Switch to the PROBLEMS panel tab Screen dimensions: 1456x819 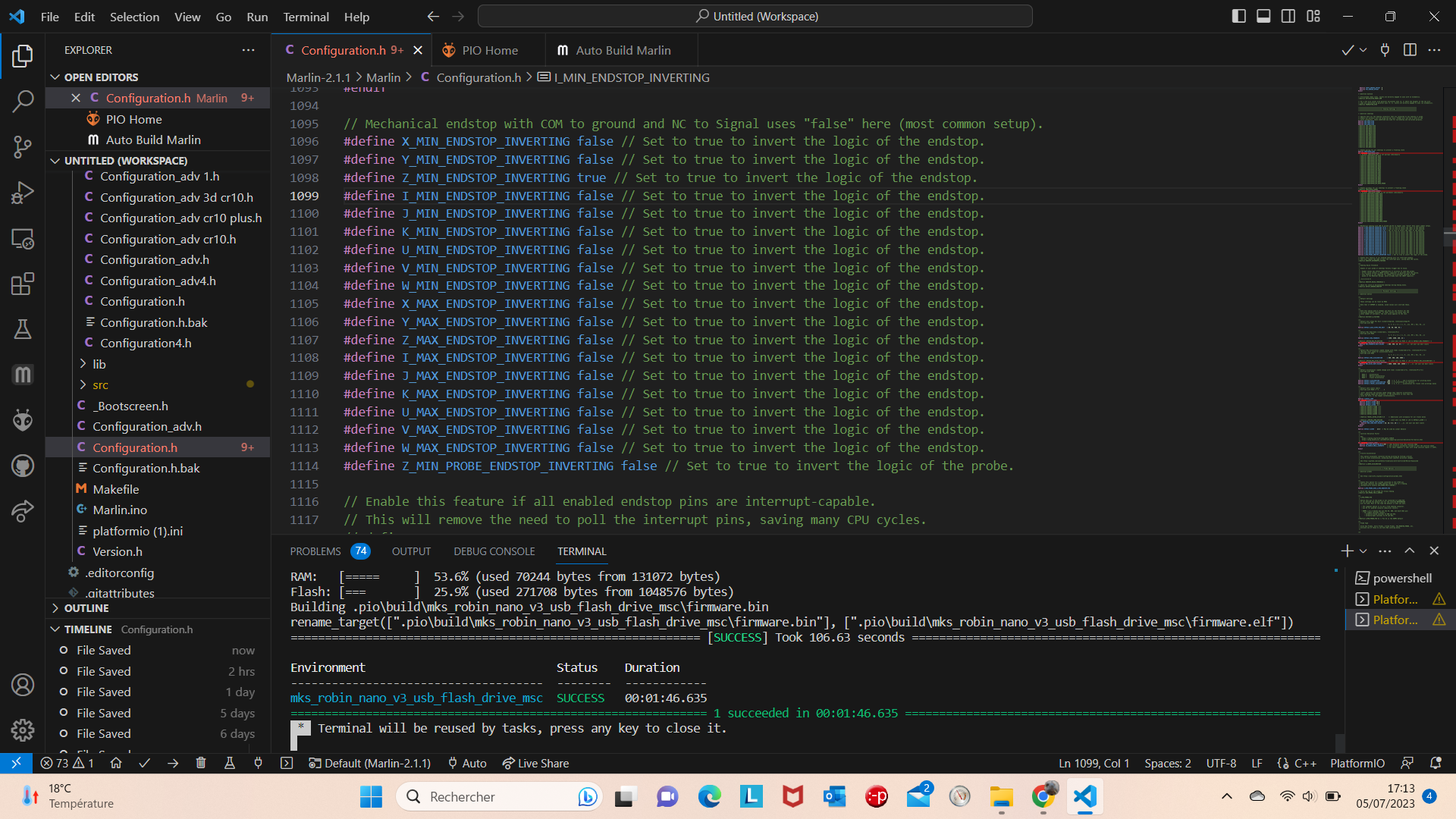point(315,551)
